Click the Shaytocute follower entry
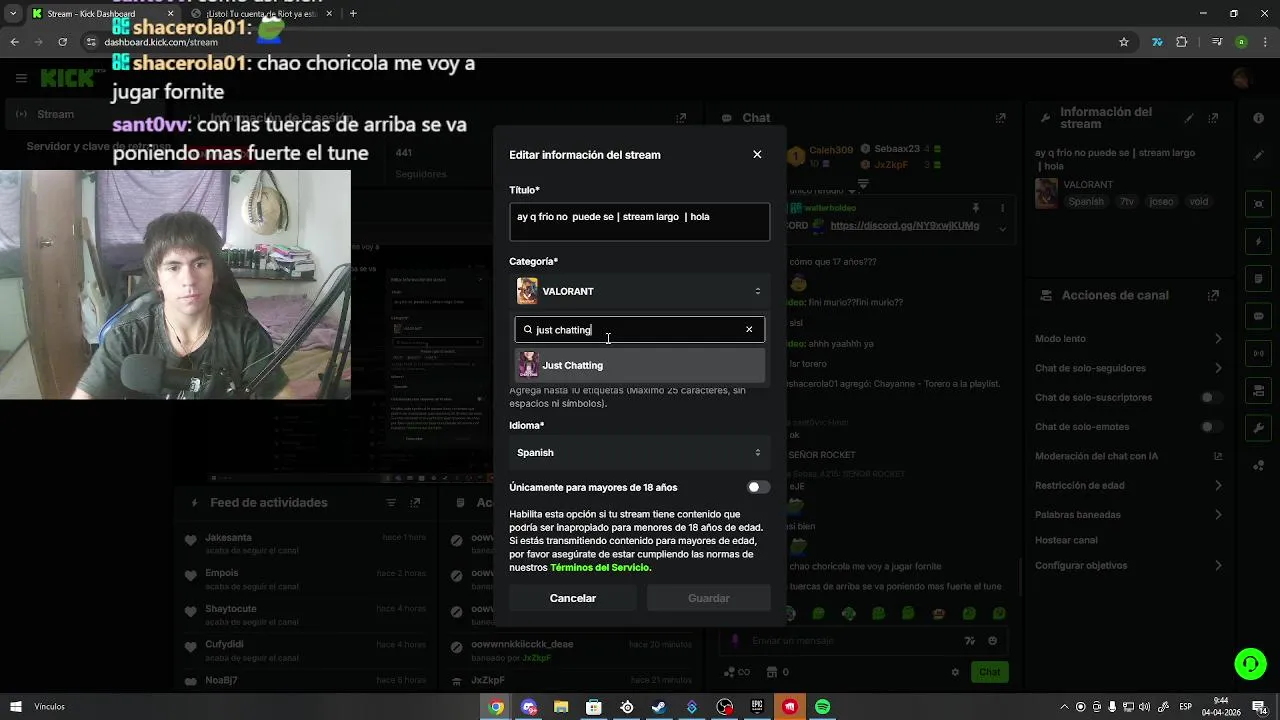 click(305, 614)
